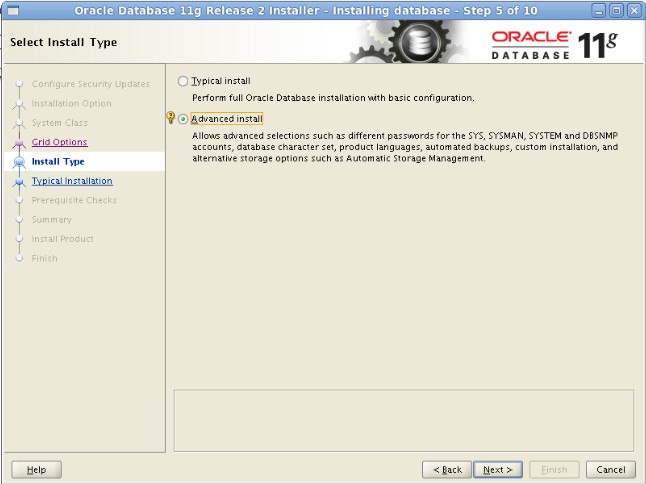This screenshot has height=484, width=646.
Task: Click the Installation Option step label
Action: 71,103
